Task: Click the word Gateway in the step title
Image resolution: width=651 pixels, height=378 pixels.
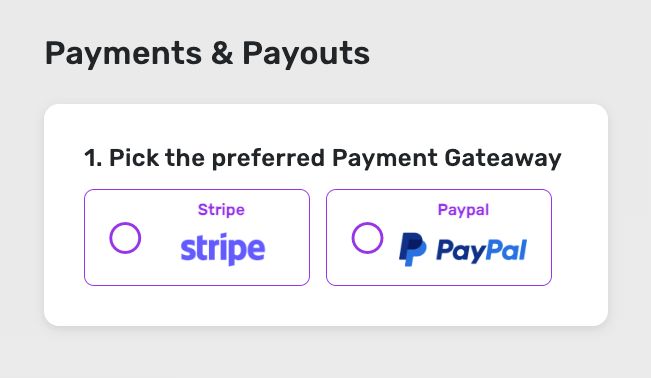Action: pos(503,159)
